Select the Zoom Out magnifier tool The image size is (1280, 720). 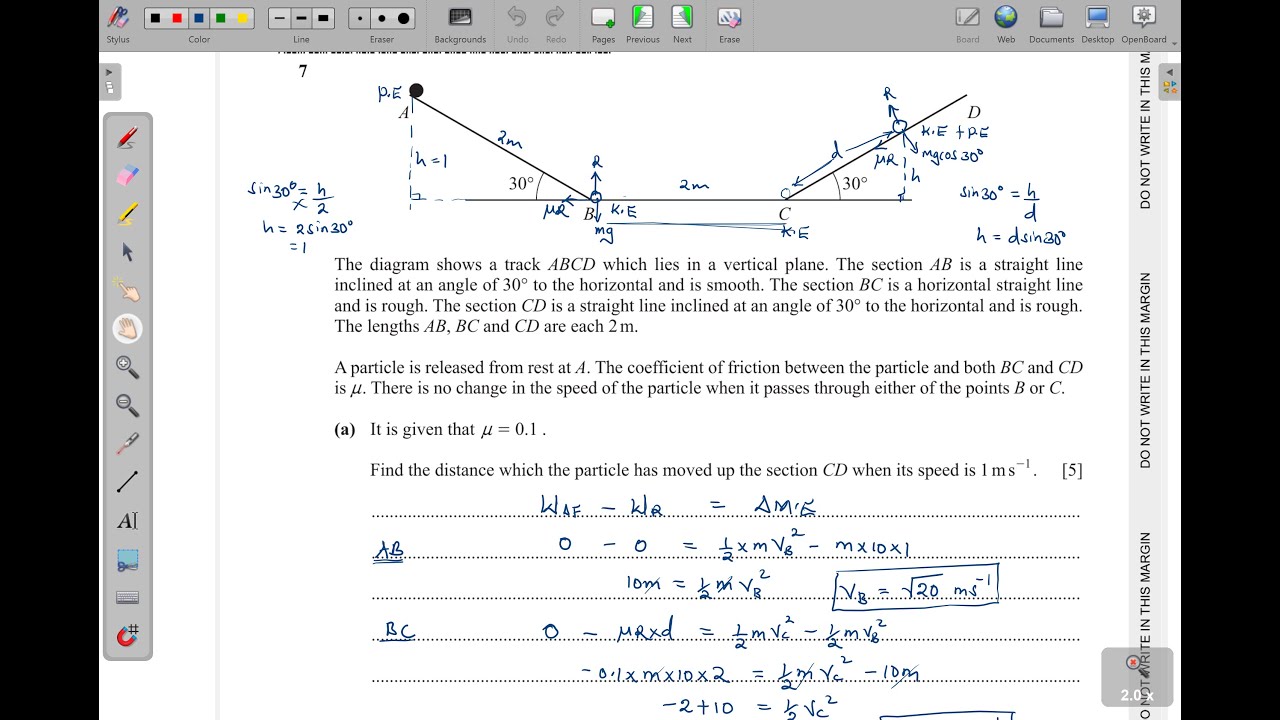point(127,405)
